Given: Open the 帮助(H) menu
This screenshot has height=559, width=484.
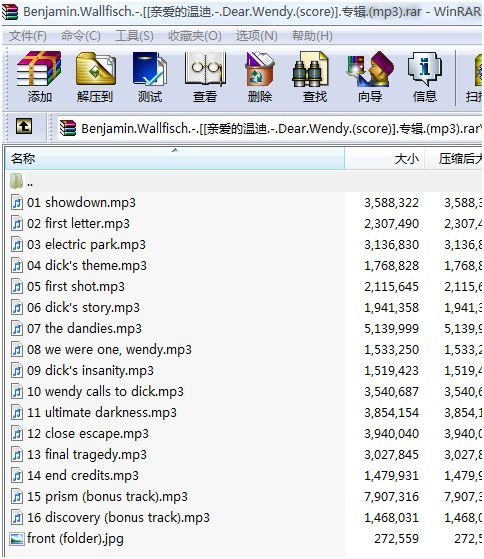Looking at the screenshot, I should point(312,36).
